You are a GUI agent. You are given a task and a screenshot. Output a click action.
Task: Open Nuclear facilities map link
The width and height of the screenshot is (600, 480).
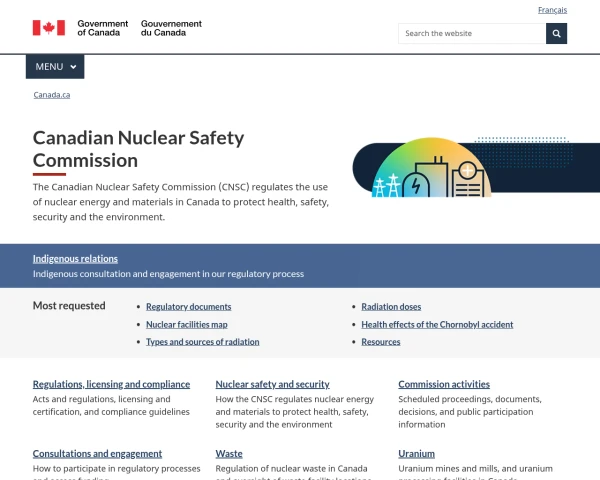tap(187, 325)
